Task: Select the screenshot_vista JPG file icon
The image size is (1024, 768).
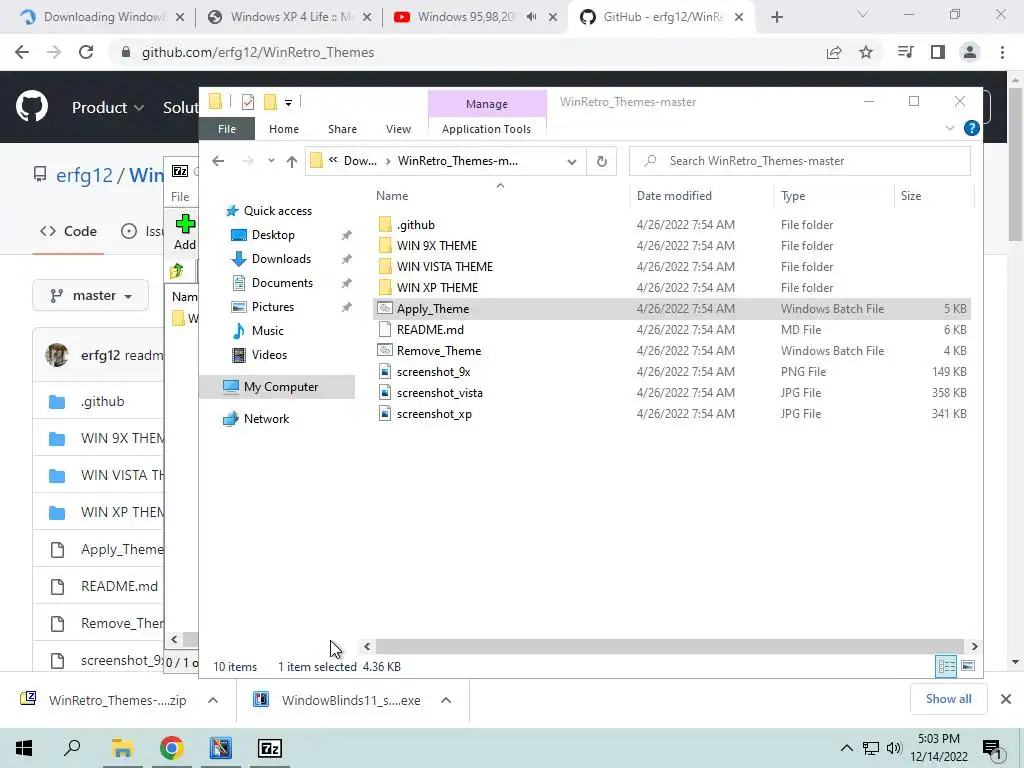Action: (x=385, y=392)
